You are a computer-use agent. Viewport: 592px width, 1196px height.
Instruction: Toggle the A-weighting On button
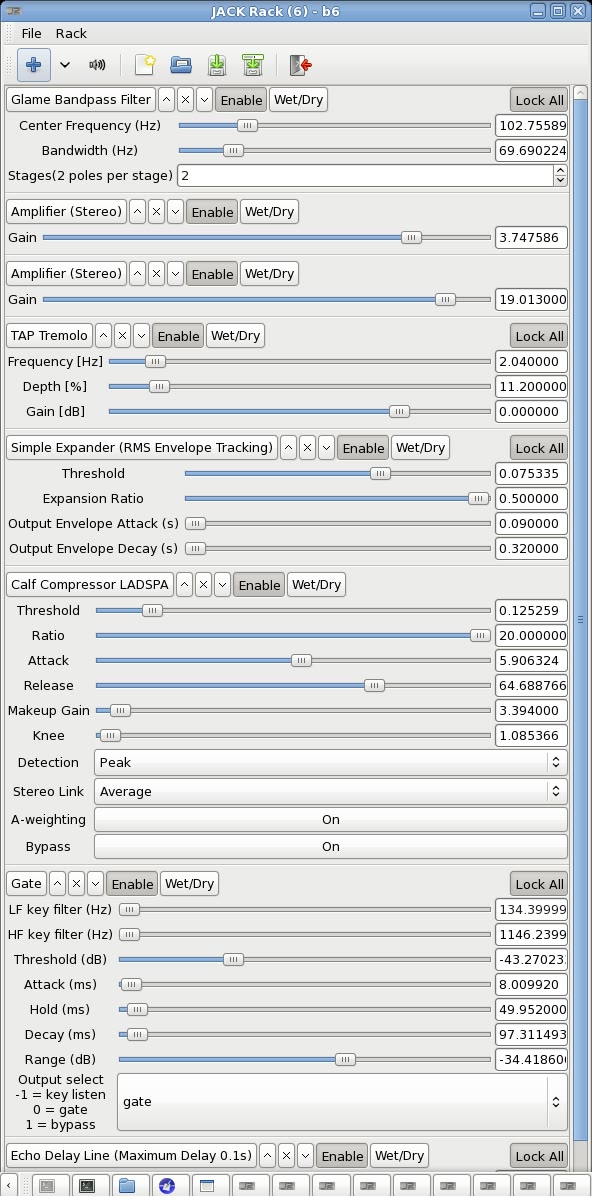pos(330,819)
